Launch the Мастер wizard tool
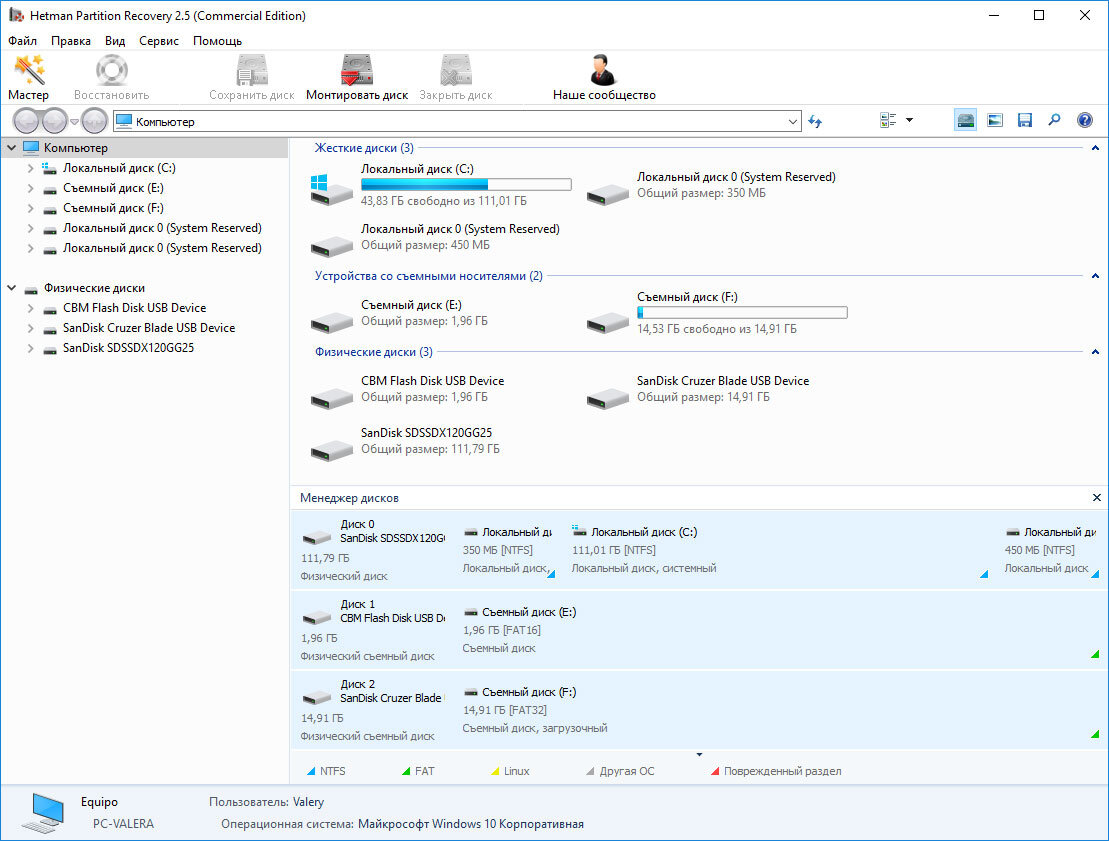This screenshot has height=841, width=1109. click(x=28, y=77)
